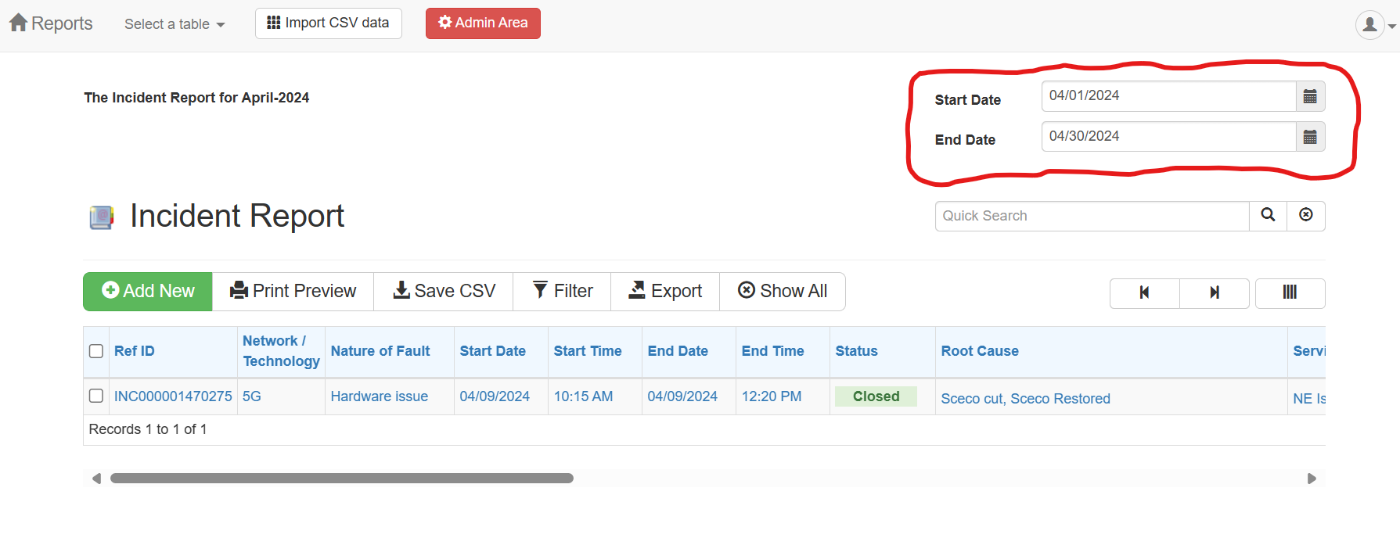Click the Records 1 to 1 of 1 text
Screen dimensions: 1400x538
pos(148,429)
